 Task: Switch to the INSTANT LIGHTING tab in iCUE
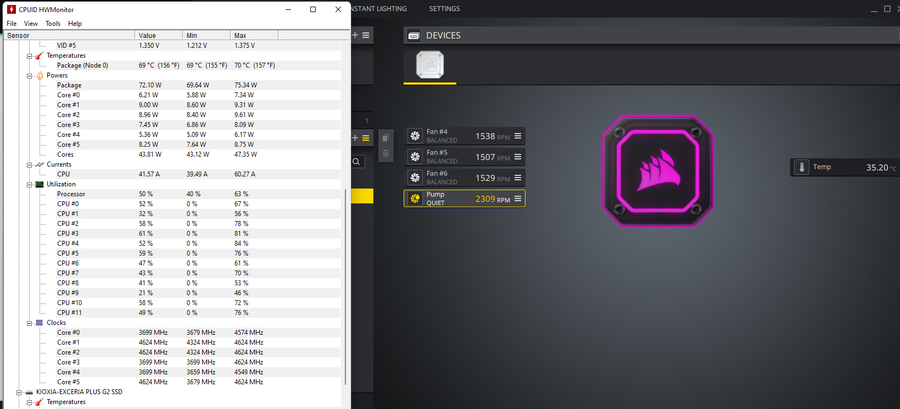coord(378,9)
